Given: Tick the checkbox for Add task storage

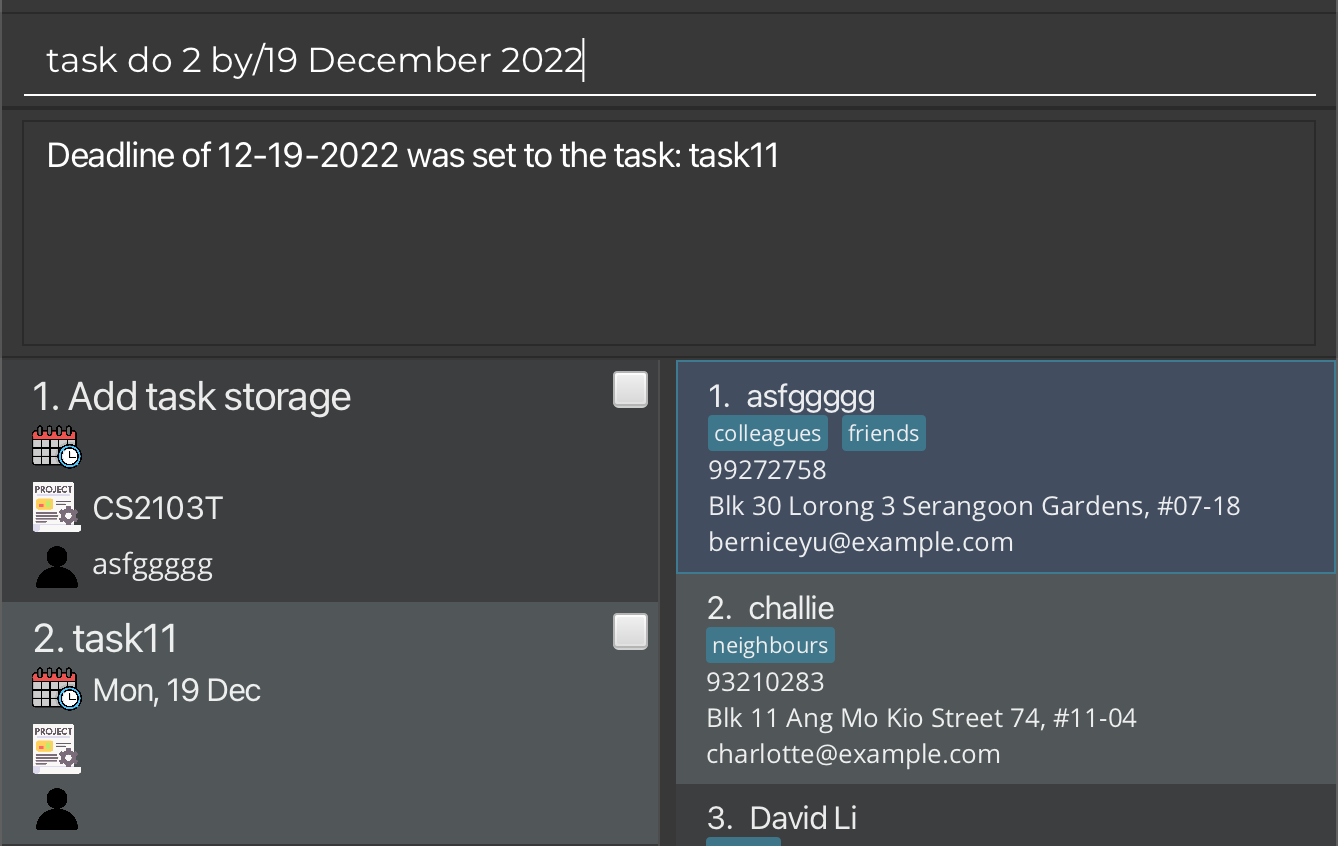Looking at the screenshot, I should tap(630, 390).
